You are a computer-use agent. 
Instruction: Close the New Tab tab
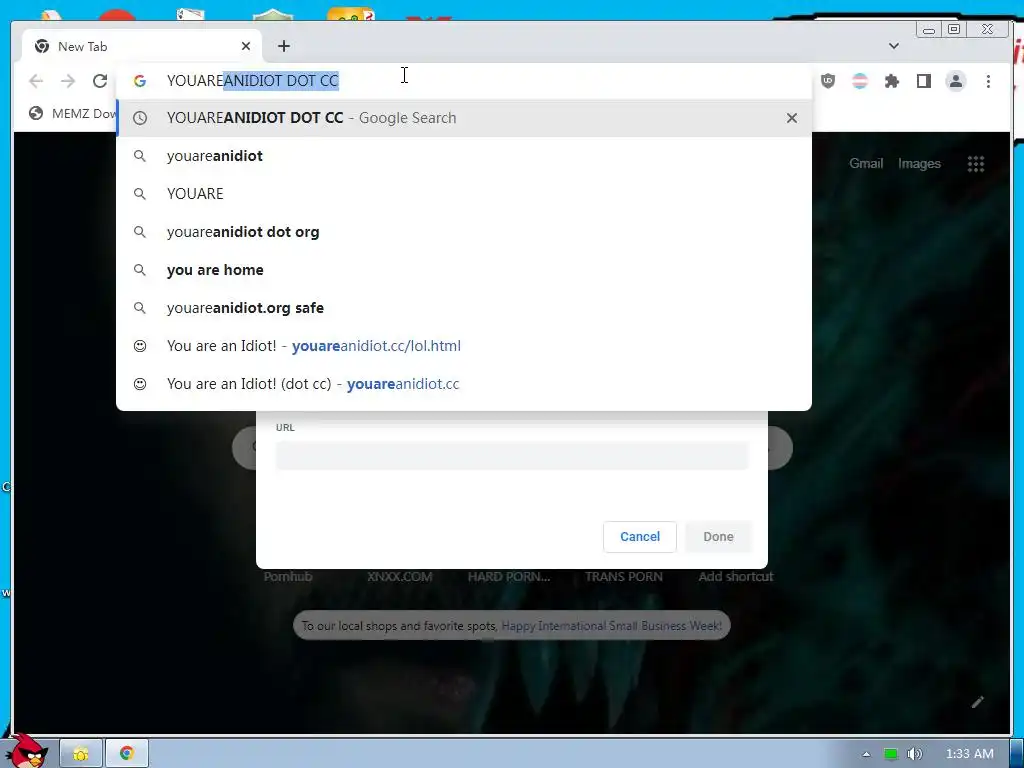pos(246,46)
